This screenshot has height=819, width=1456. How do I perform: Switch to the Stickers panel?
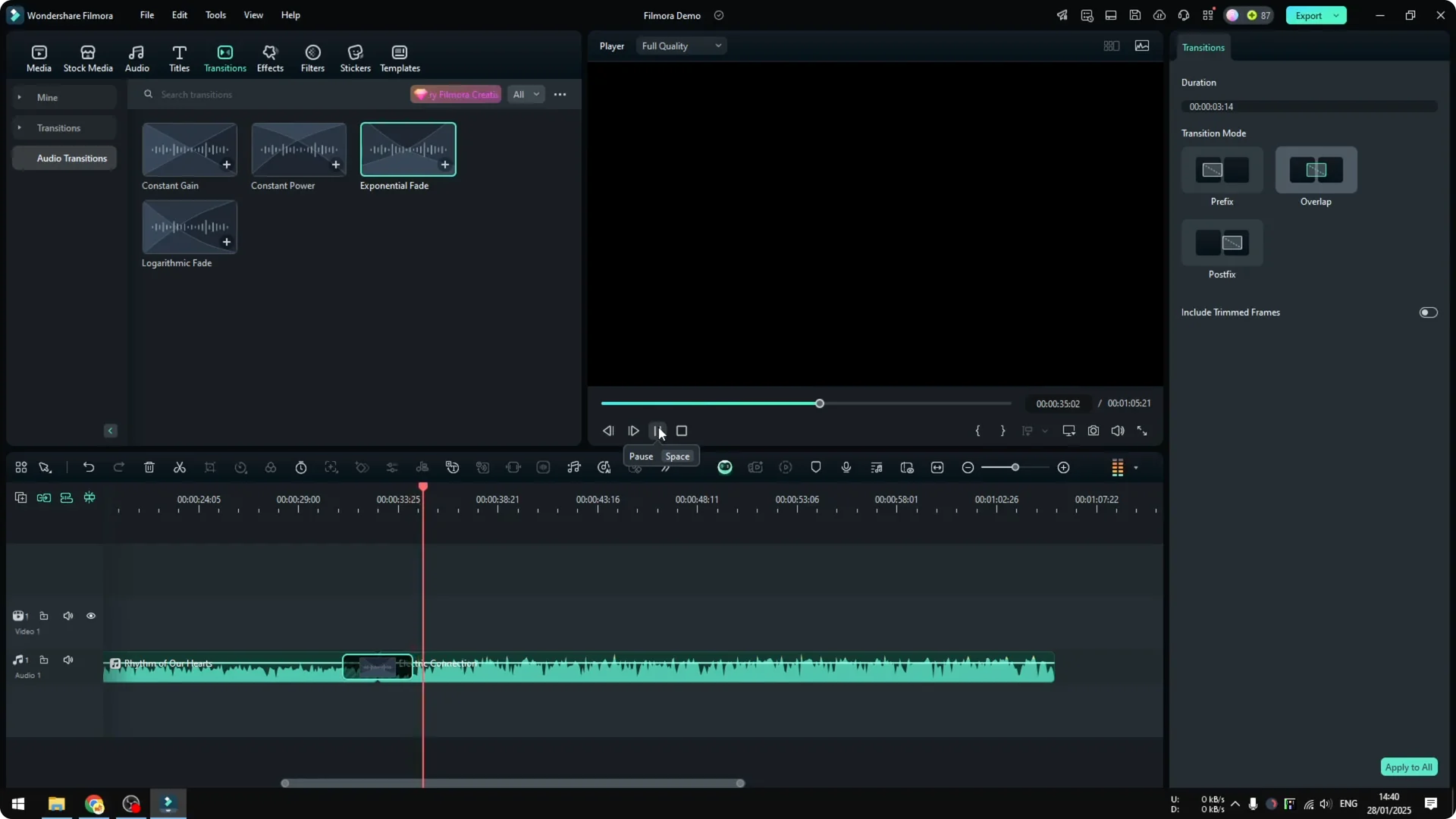pyautogui.click(x=355, y=57)
